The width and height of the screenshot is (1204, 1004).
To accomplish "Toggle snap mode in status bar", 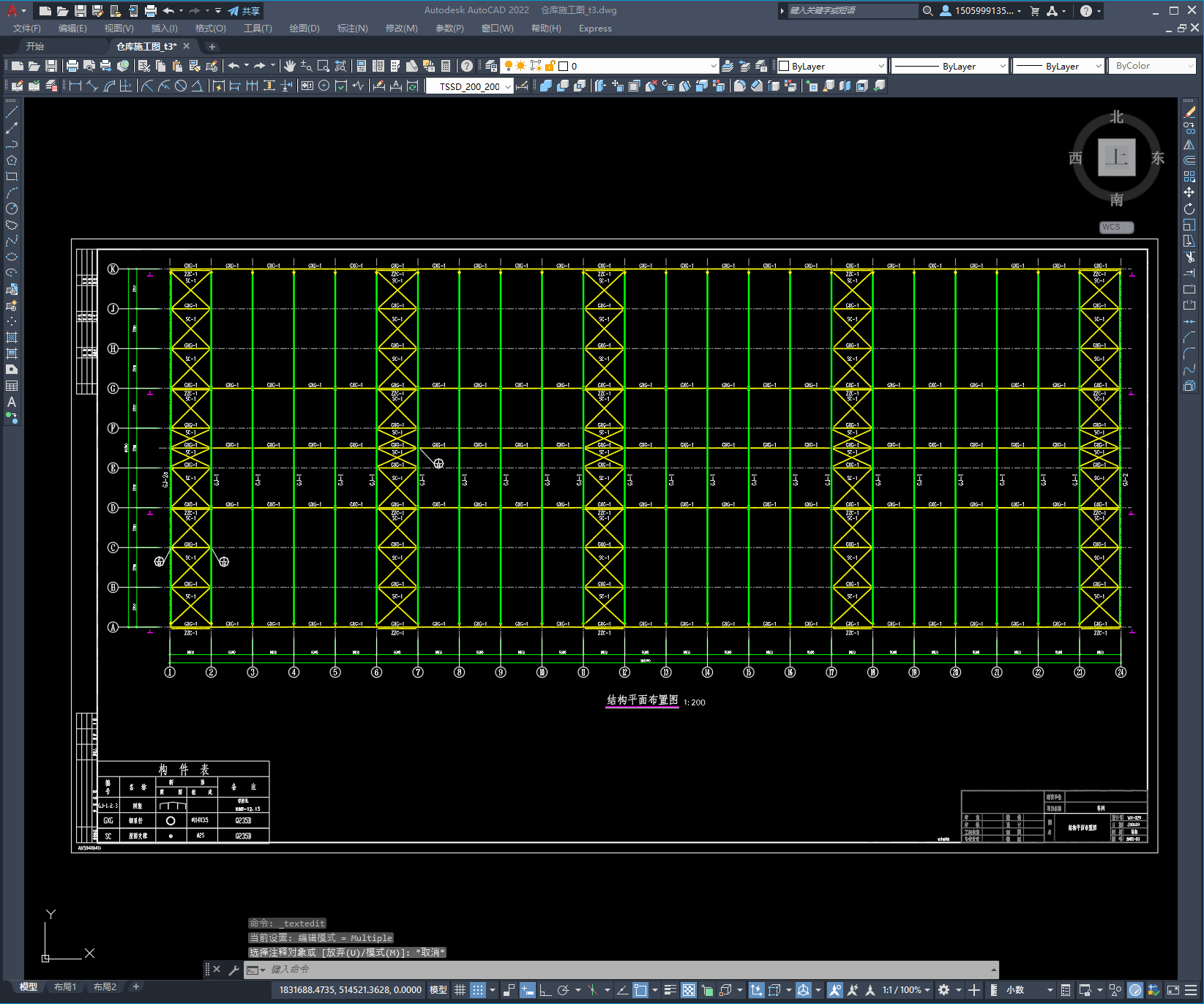I will [x=478, y=990].
